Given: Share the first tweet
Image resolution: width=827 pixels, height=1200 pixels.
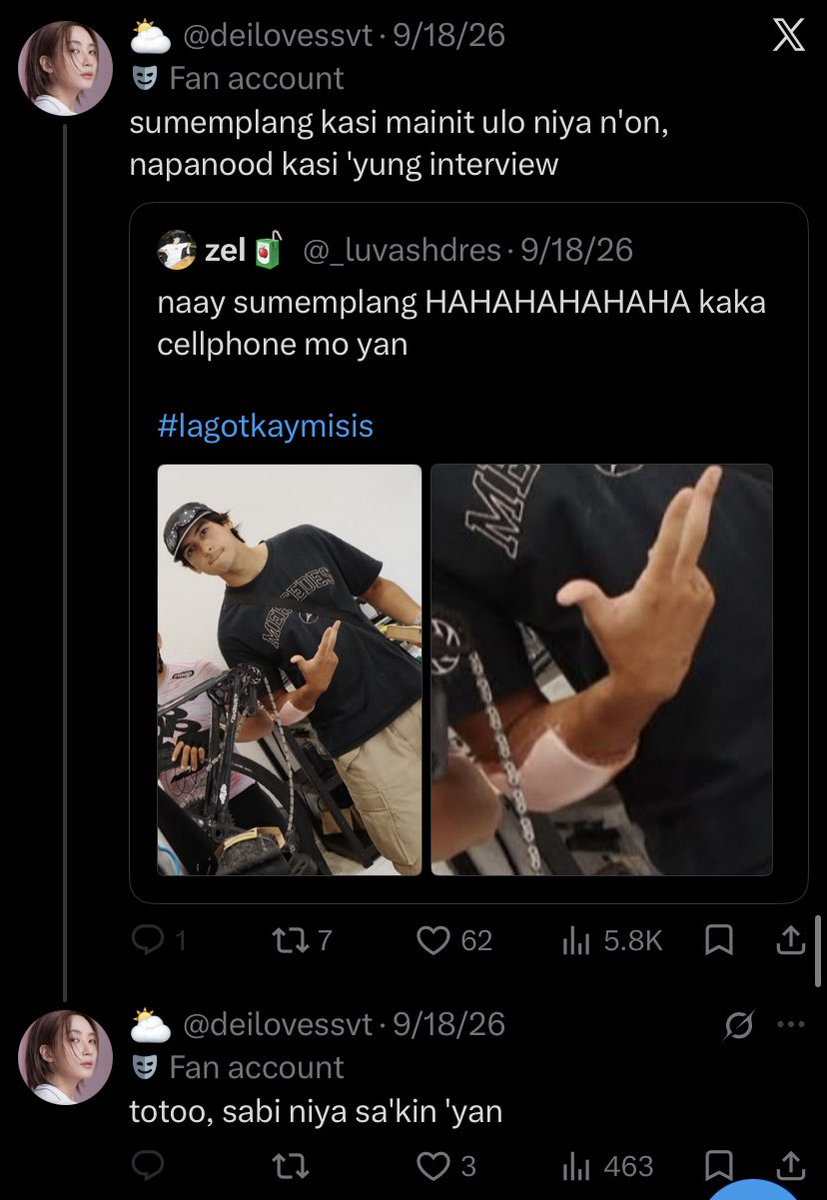Looking at the screenshot, I should click(789, 939).
